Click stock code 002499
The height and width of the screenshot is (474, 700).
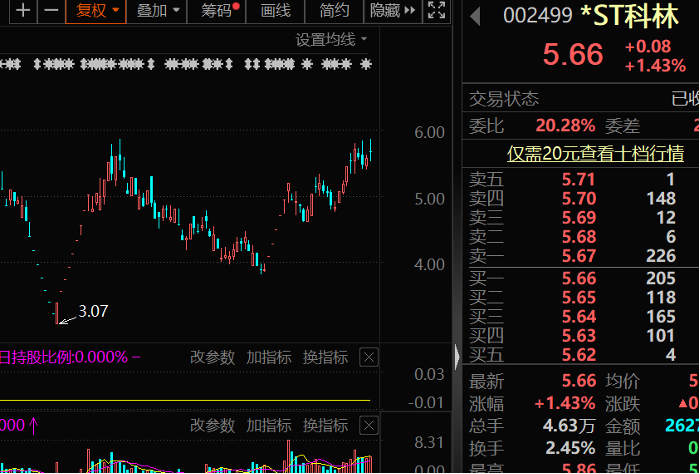[538, 17]
